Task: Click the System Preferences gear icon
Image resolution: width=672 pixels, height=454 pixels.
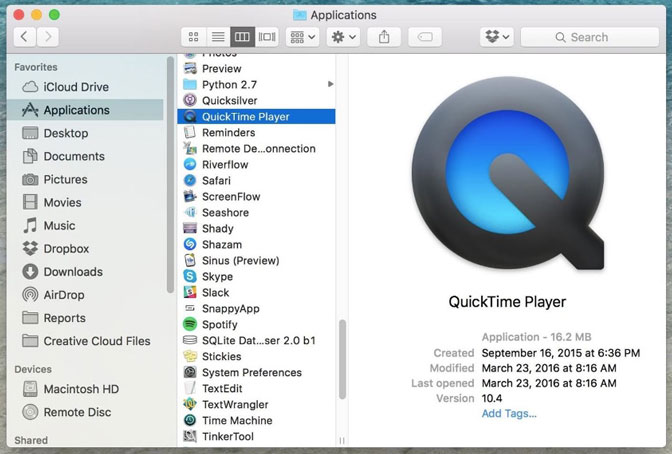Action: click(x=190, y=373)
